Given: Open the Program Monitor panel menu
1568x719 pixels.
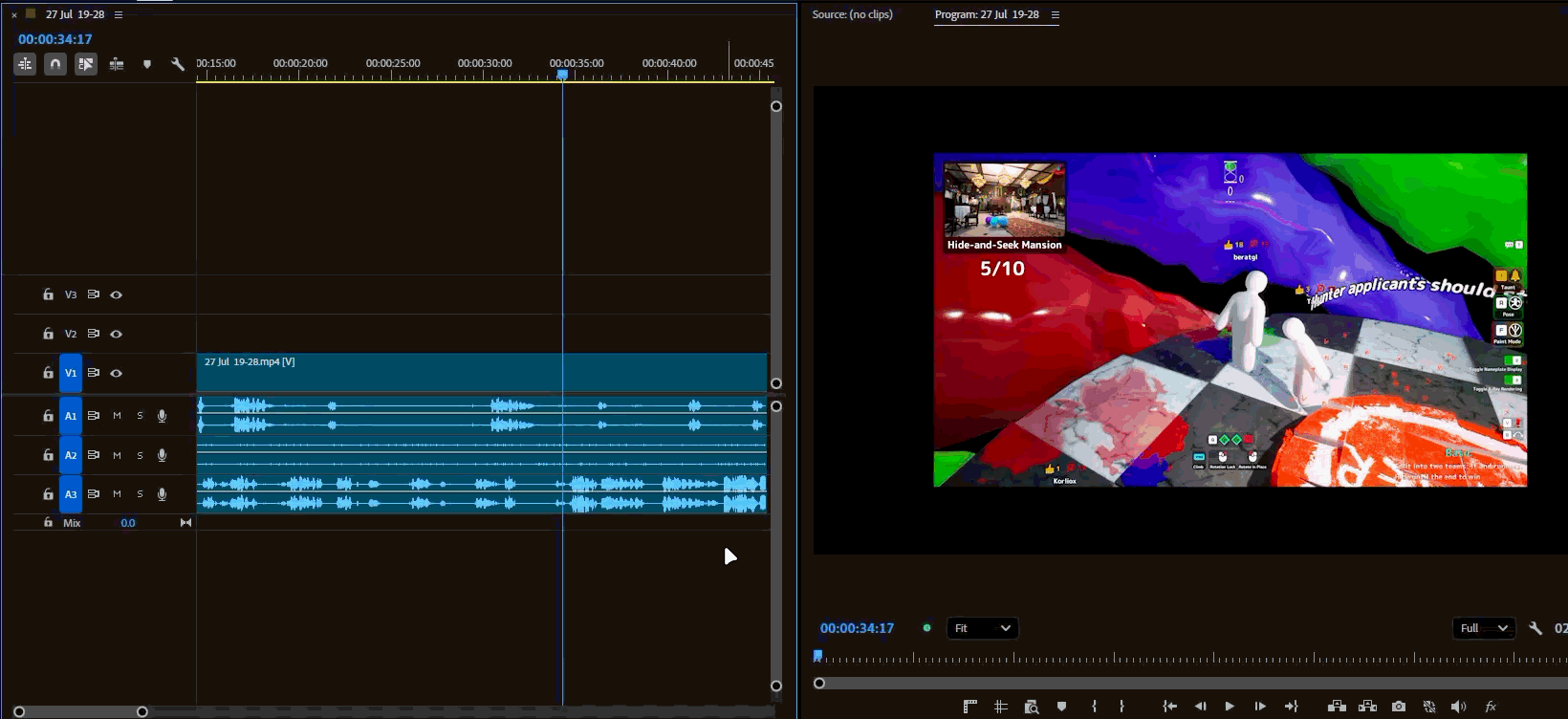Looking at the screenshot, I should point(1056,14).
